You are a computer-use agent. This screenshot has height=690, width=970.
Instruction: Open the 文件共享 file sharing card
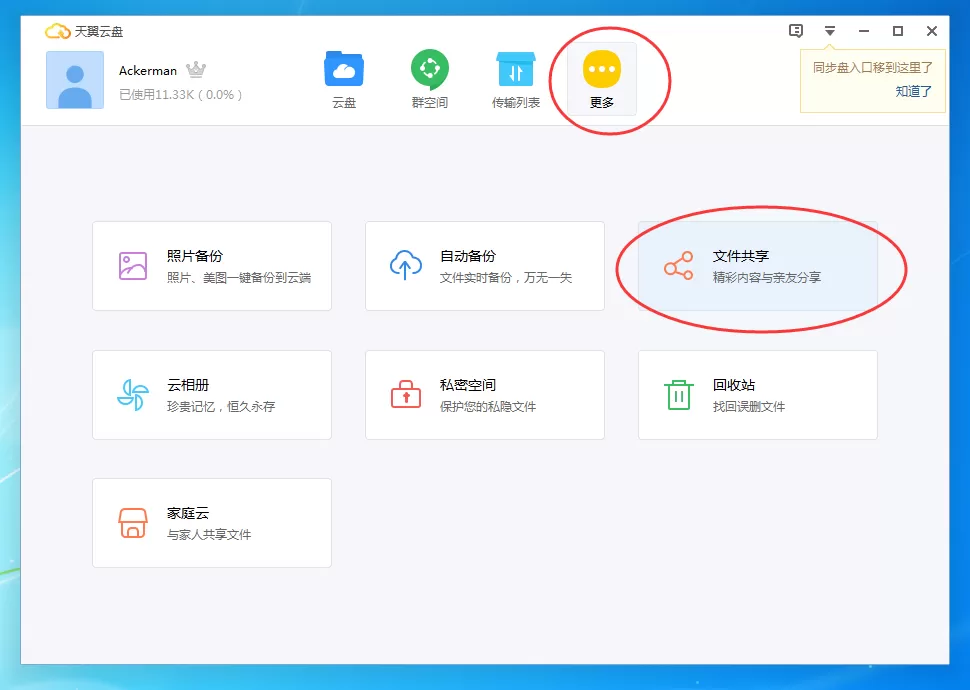pos(758,266)
